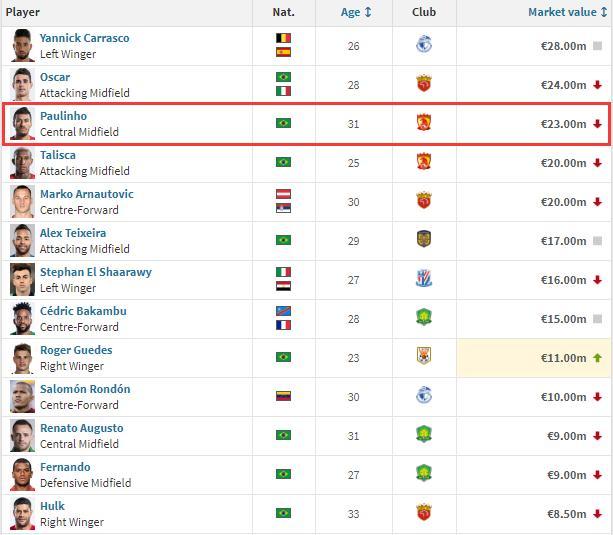613x535 pixels.
Task: Click Paulinho's club crest icon
Action: click(424, 123)
